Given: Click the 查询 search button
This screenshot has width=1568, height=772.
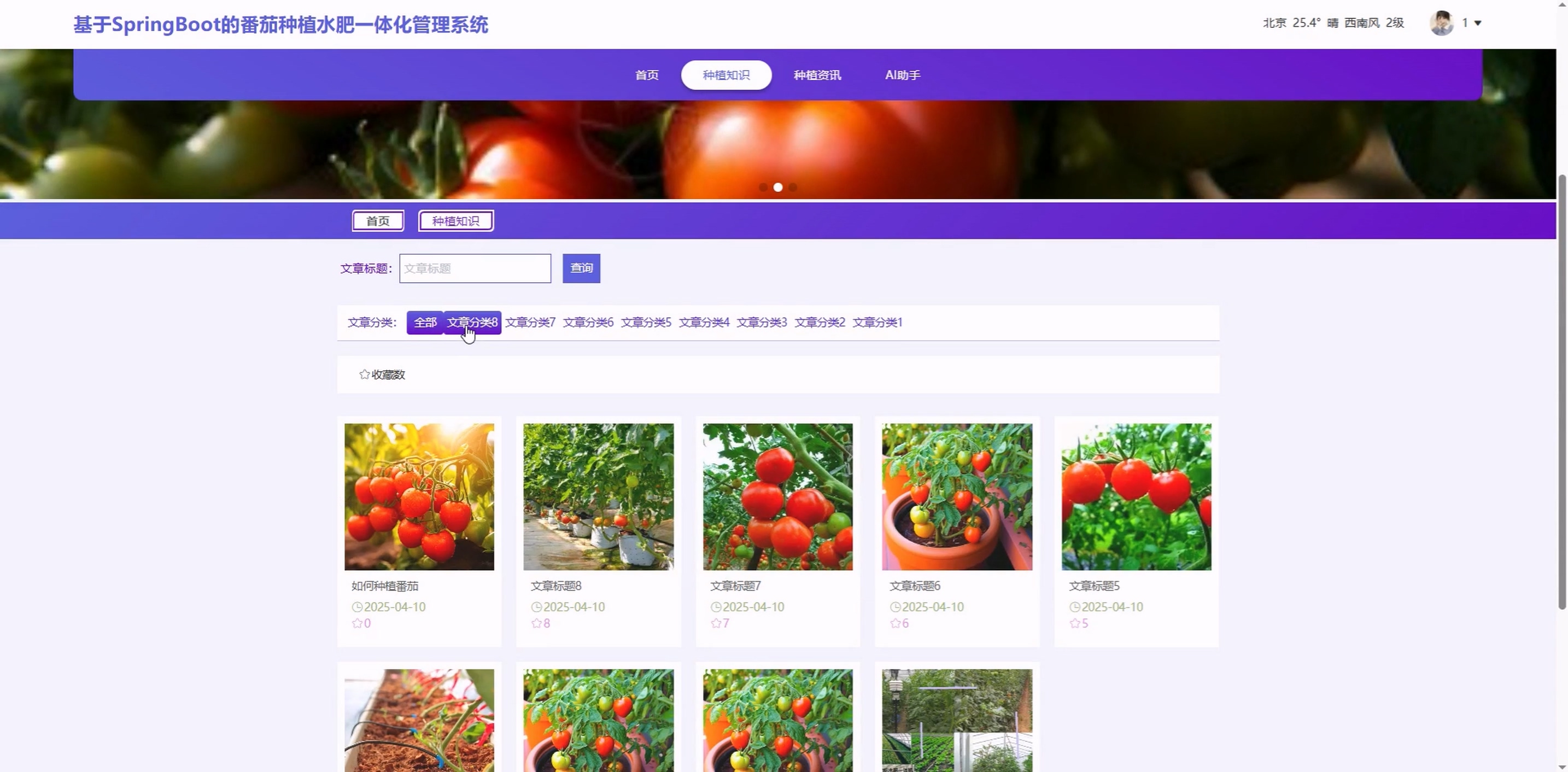Looking at the screenshot, I should point(581,268).
